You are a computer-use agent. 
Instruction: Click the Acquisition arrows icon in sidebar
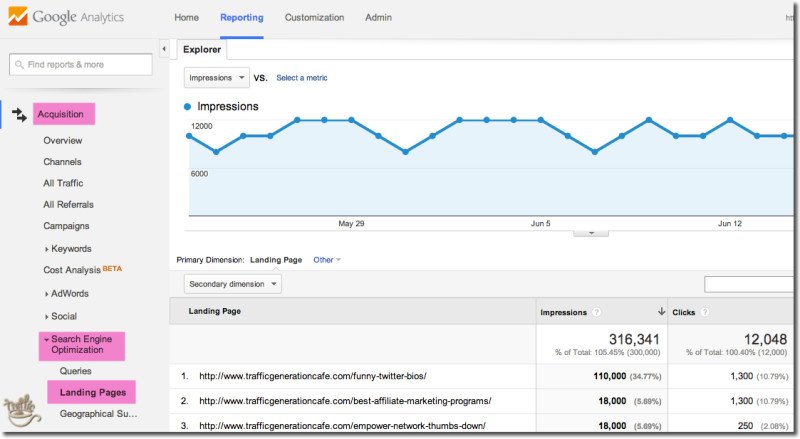click(19, 114)
